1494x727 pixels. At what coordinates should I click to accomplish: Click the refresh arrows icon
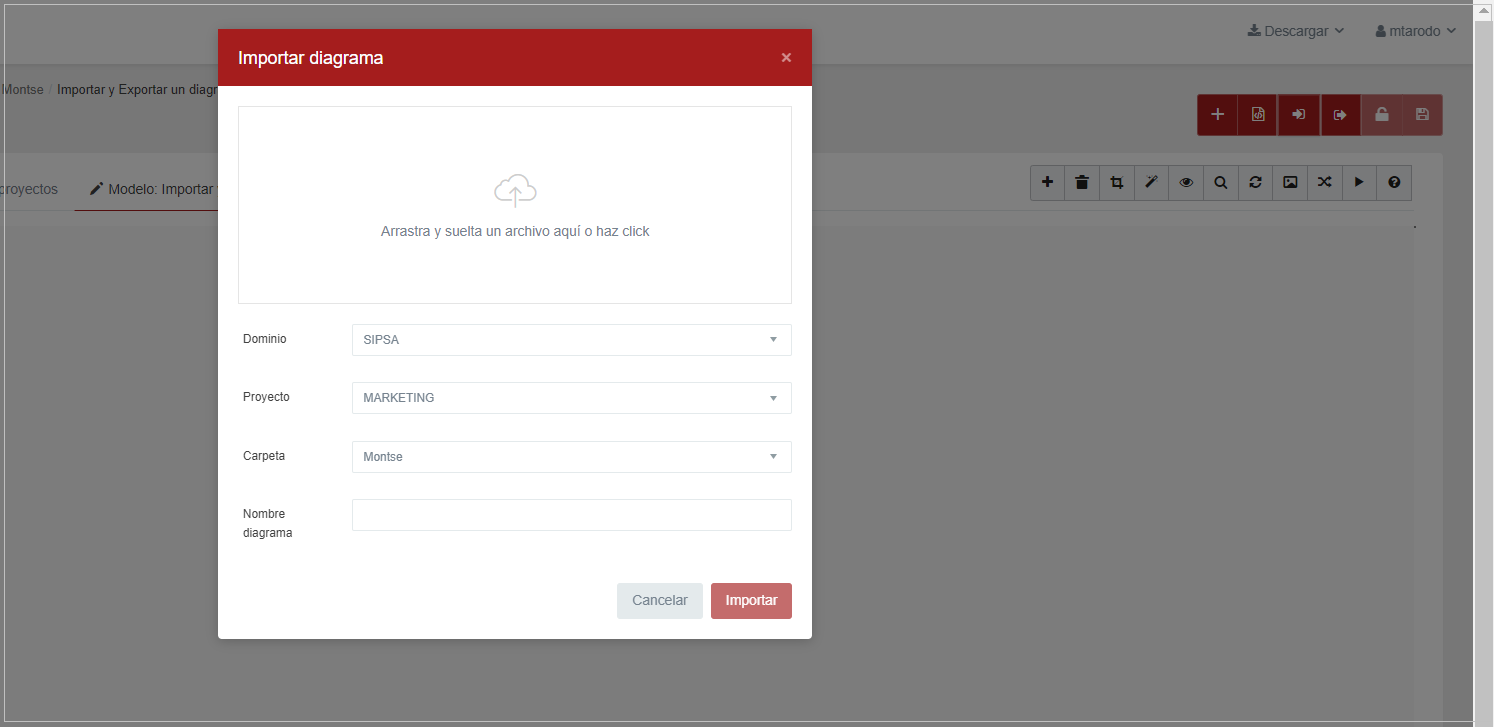click(x=1255, y=182)
